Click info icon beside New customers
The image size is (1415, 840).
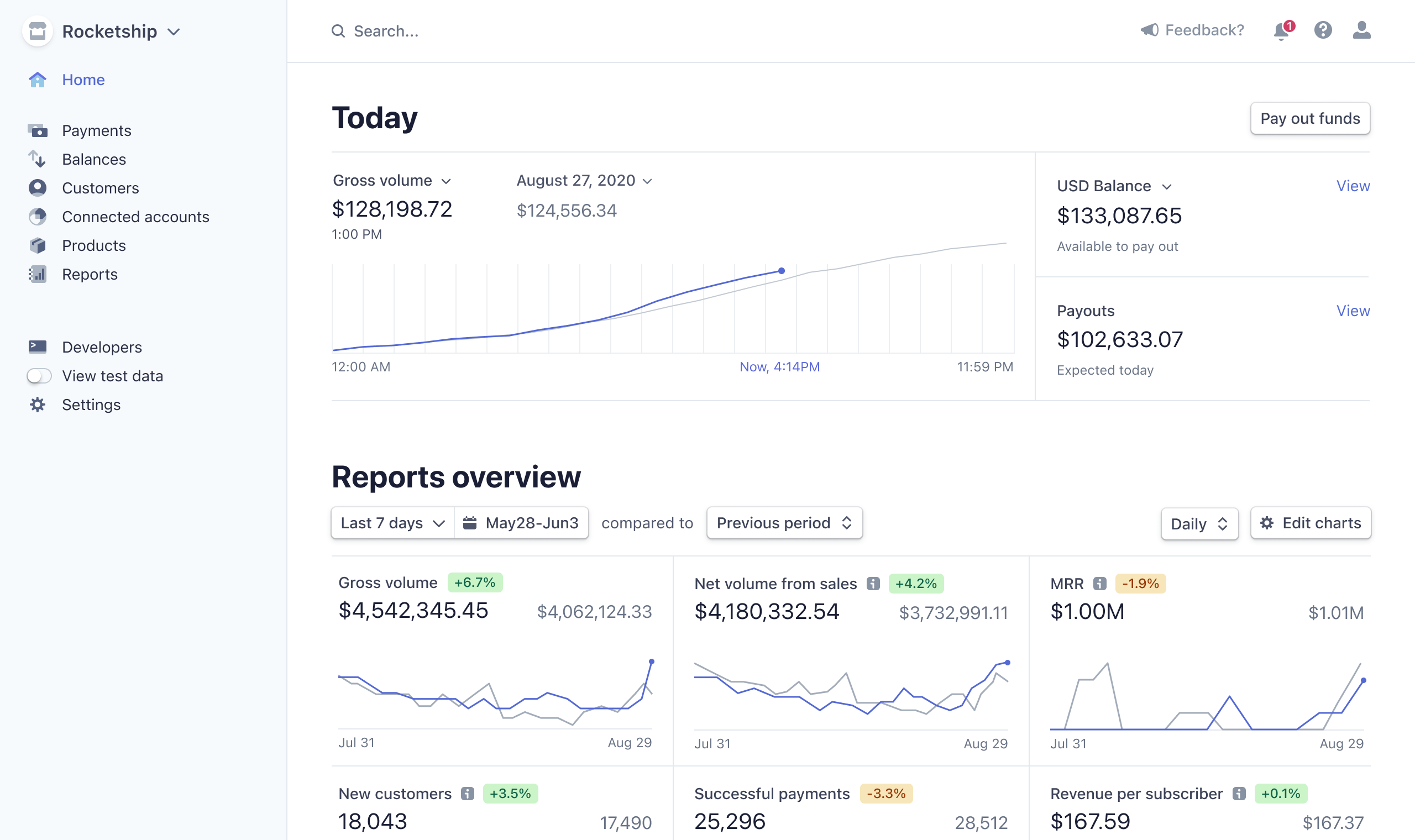click(467, 794)
